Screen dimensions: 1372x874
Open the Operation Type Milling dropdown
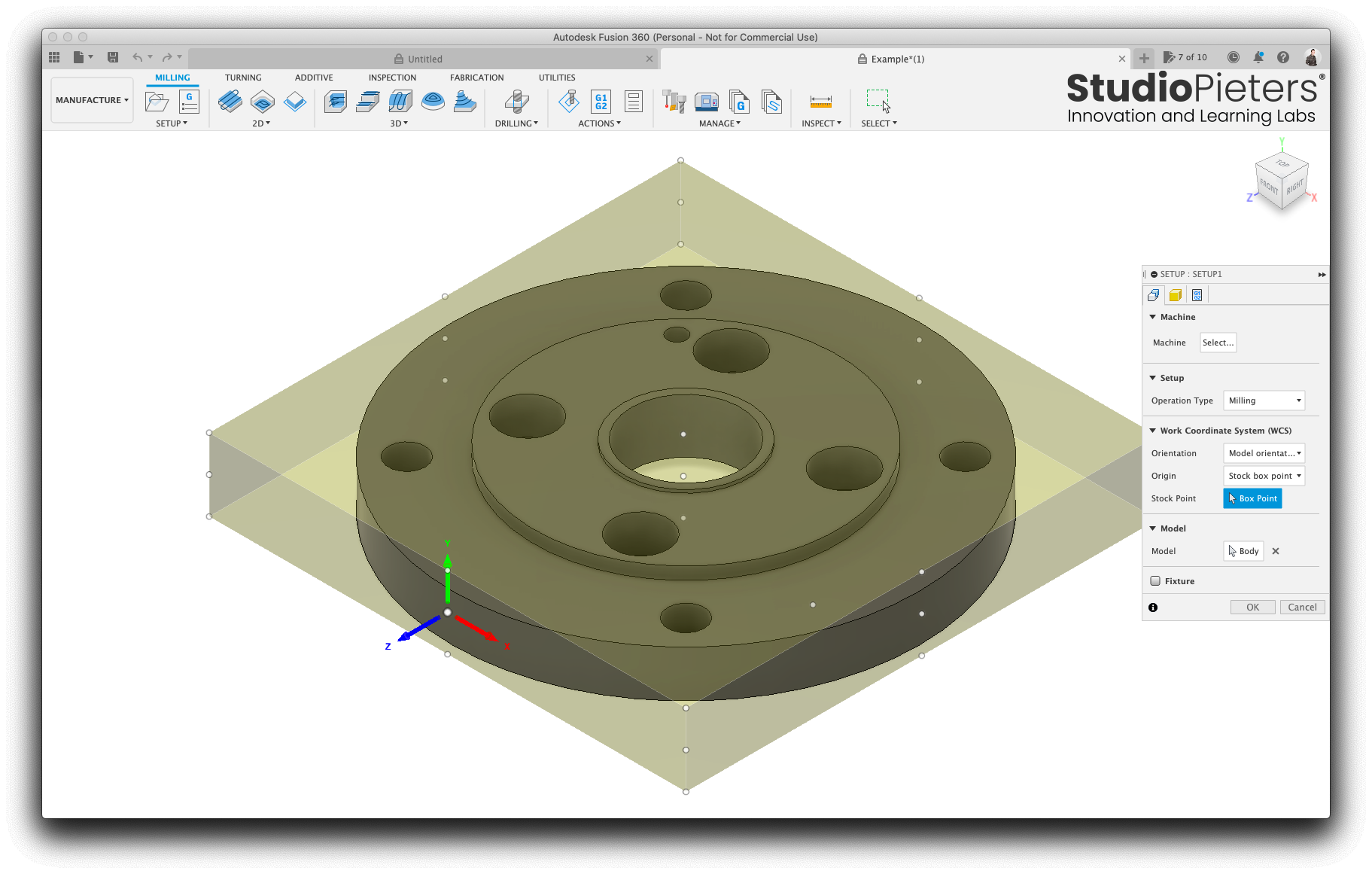coord(1264,400)
